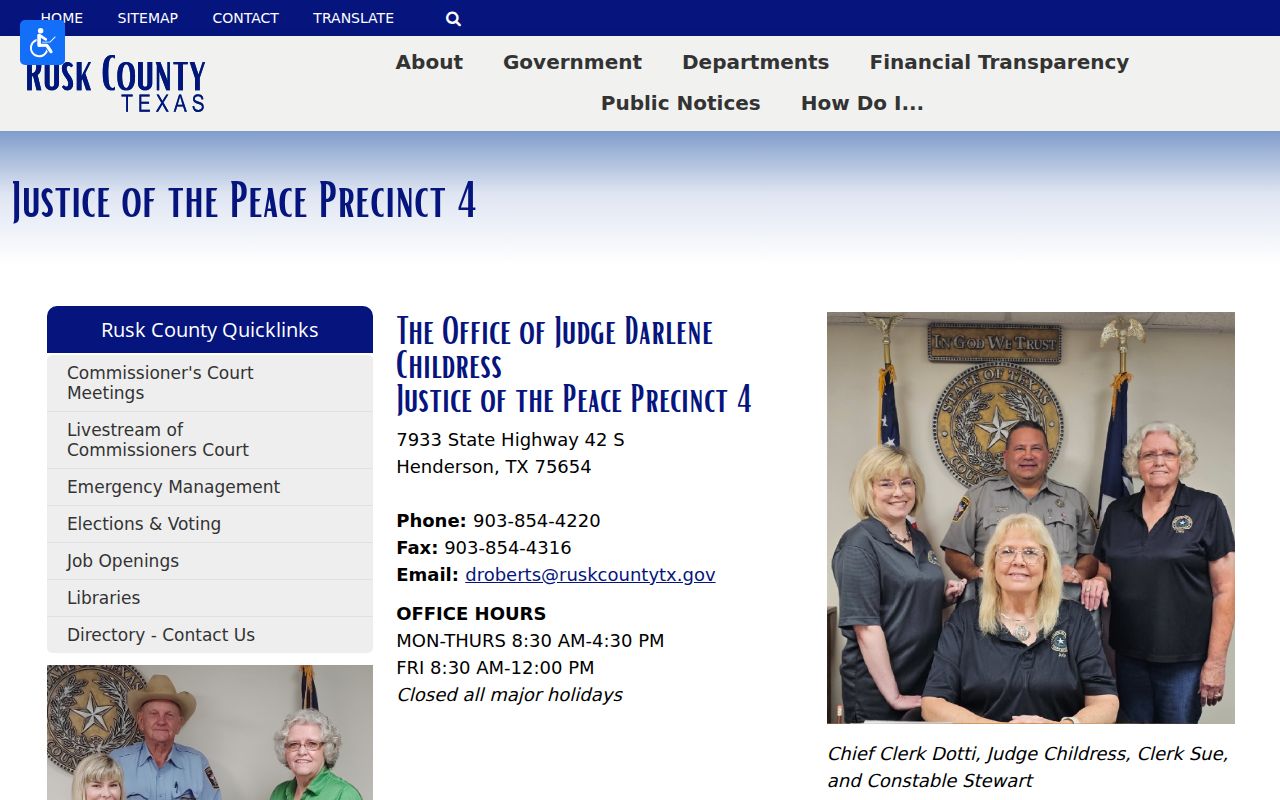Open the Government menu
Screen dimensions: 1280x800
[x=572, y=62]
